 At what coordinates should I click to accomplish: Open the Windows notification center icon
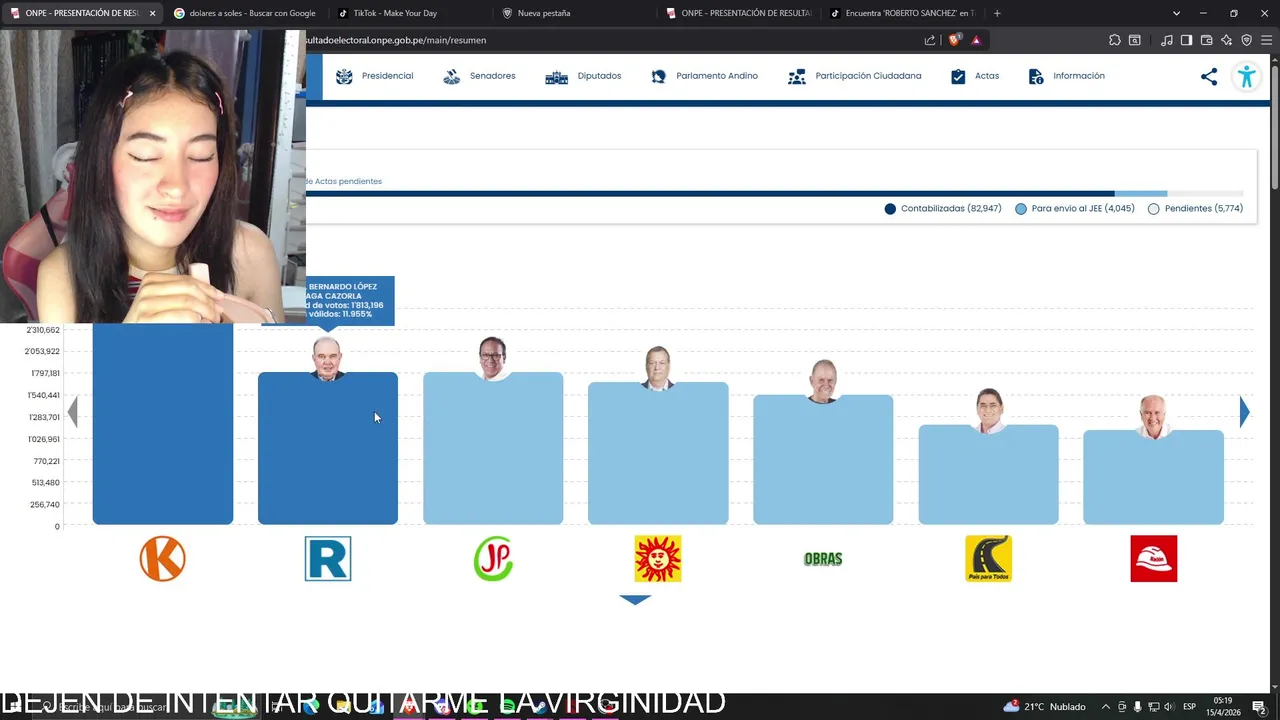(1259, 707)
